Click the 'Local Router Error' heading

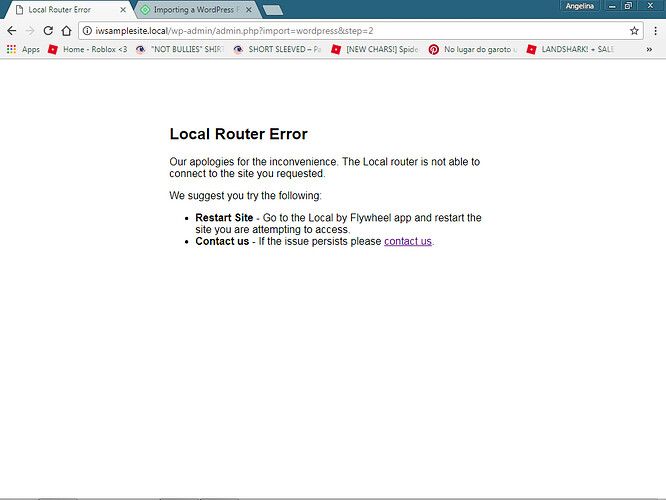(x=238, y=134)
